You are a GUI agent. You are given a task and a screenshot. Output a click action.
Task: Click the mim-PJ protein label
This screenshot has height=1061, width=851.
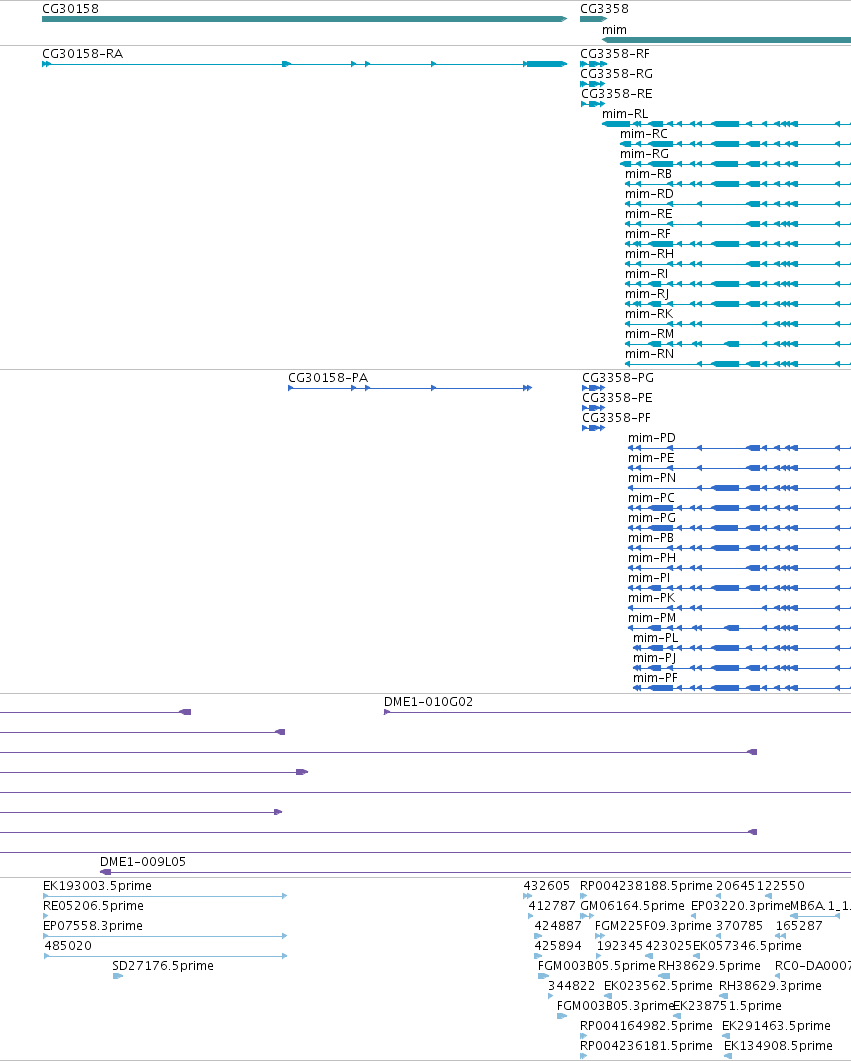tap(654, 658)
